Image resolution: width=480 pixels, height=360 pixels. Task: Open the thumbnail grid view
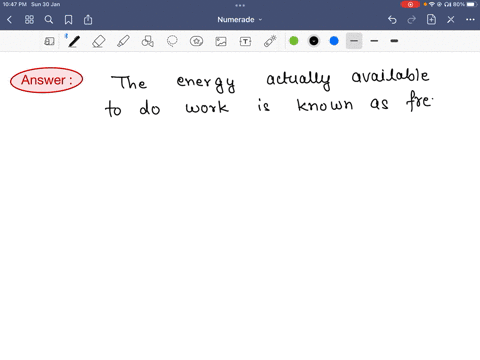tap(29, 20)
